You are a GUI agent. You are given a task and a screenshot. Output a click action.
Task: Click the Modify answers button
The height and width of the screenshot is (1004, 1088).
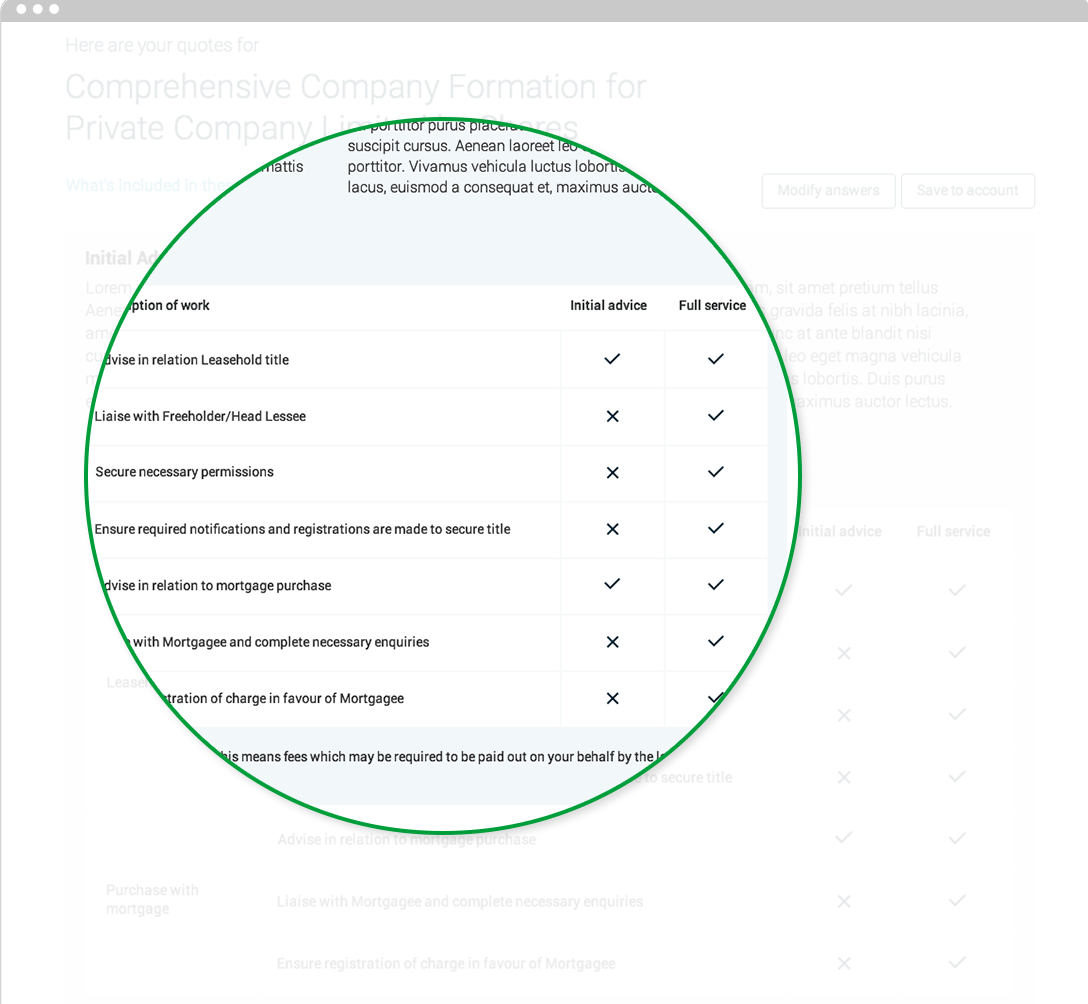pos(828,191)
